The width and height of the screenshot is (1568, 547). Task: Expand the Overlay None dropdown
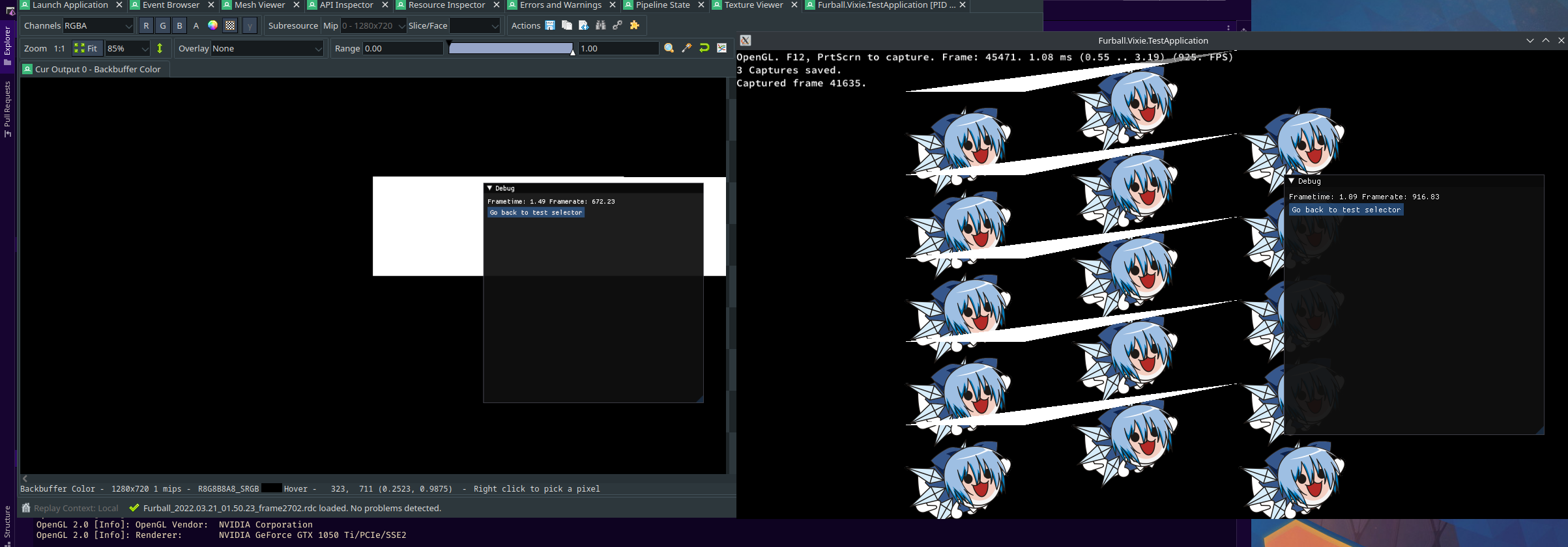[267, 48]
